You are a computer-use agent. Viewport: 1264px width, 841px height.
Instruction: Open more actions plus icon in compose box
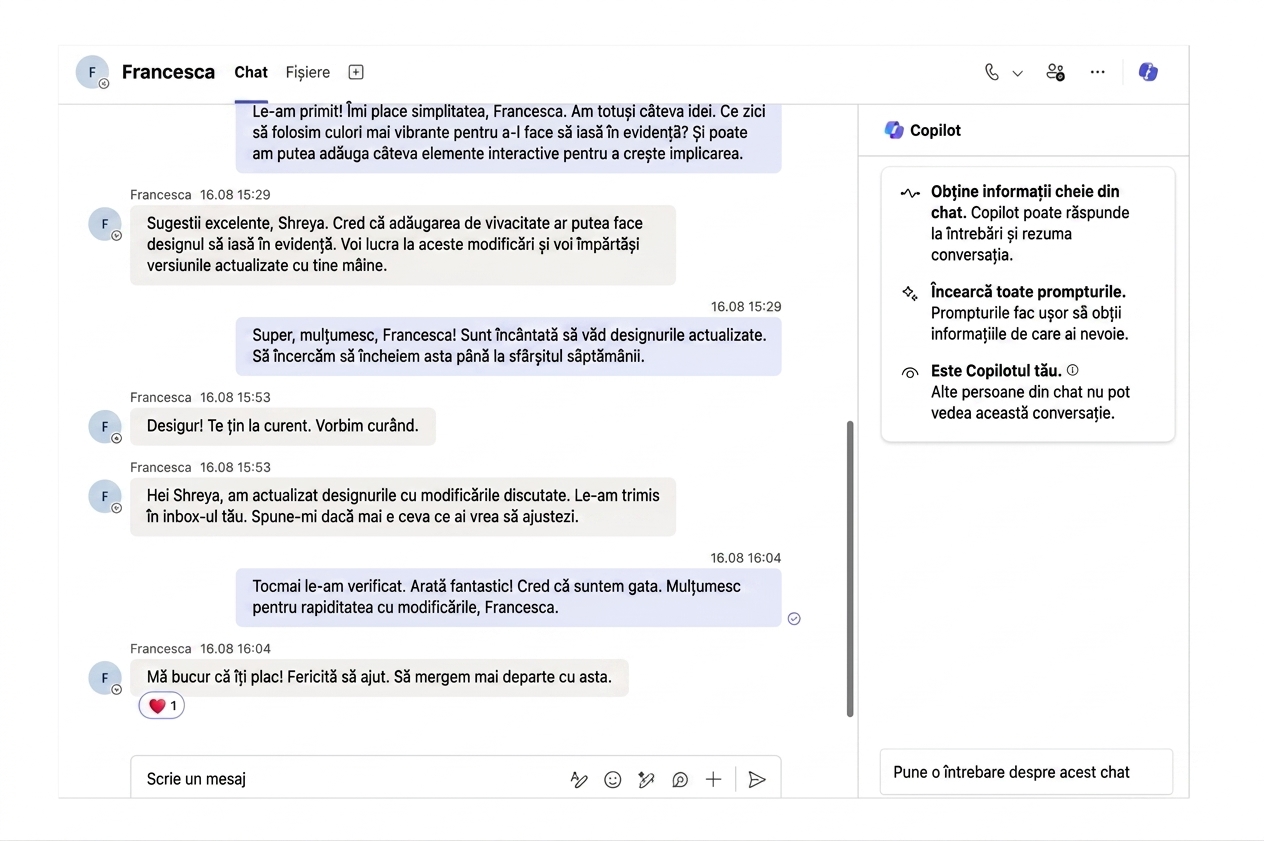713,780
